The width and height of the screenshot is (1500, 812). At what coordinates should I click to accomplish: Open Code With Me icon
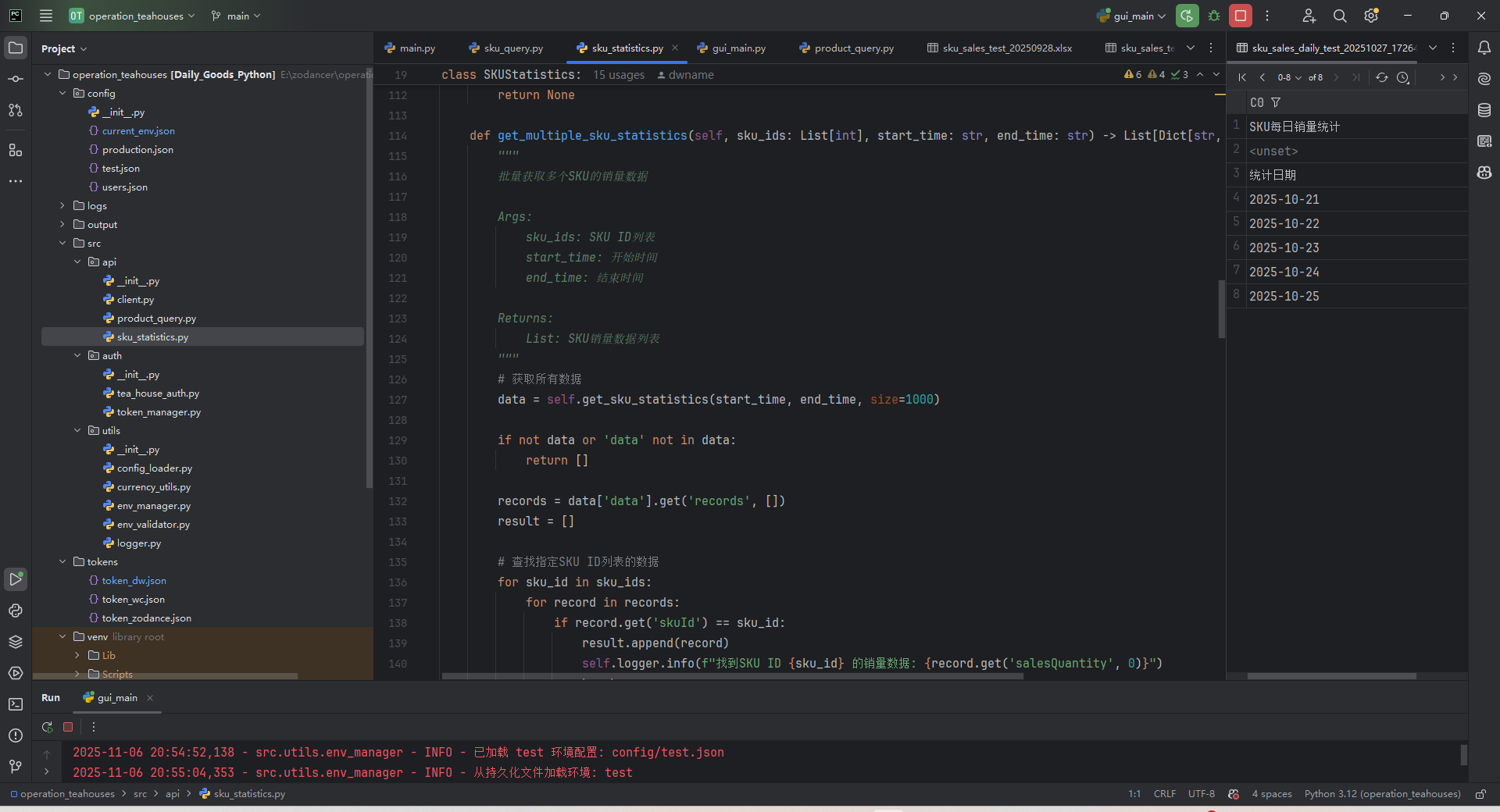tap(1309, 16)
